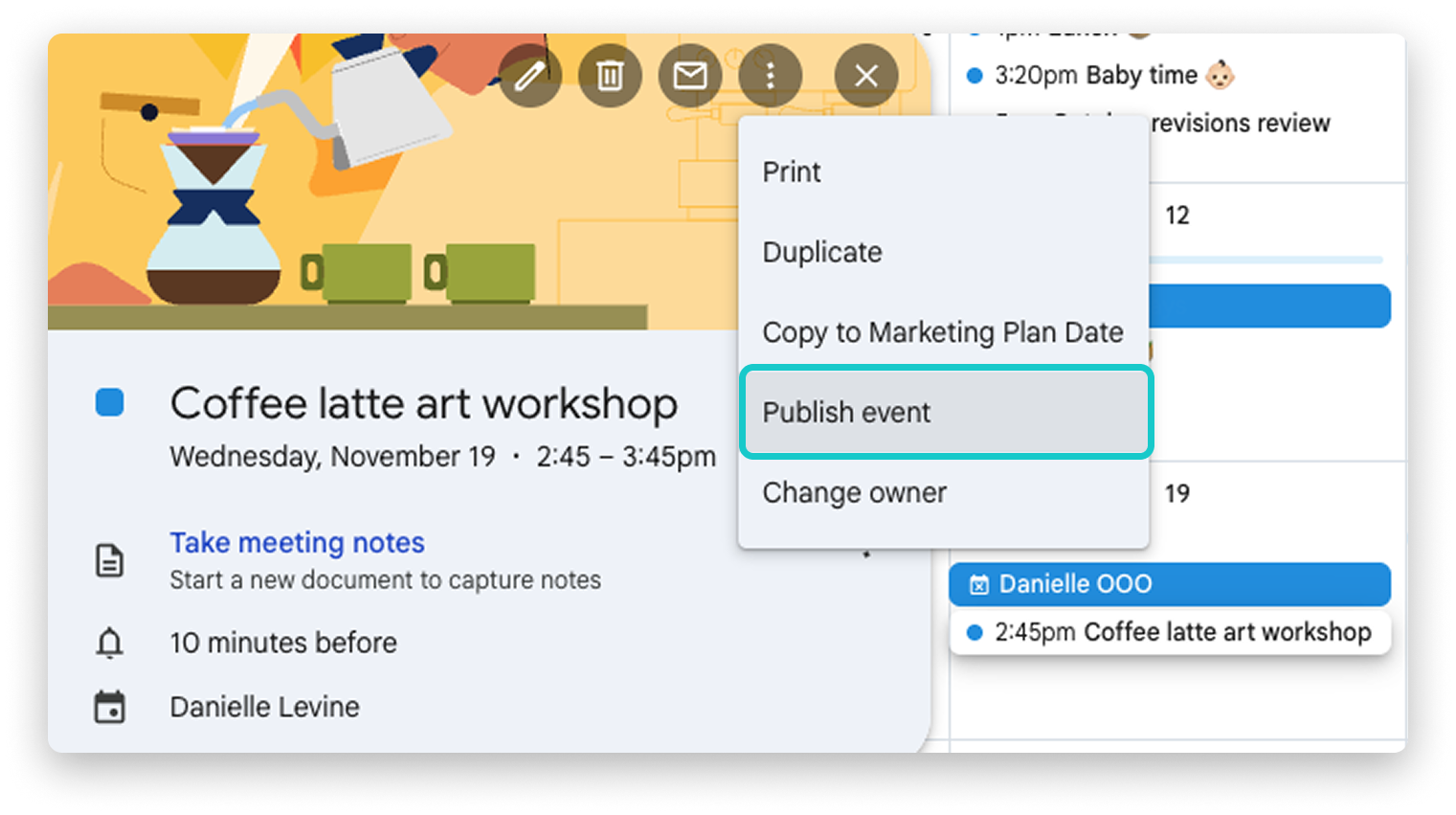Open the 2:45pm Coffee latte art workshop event
The image size is (1456, 815).
click(1170, 633)
